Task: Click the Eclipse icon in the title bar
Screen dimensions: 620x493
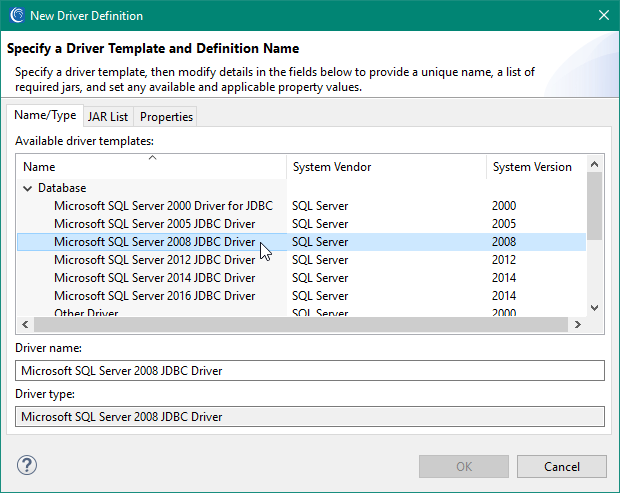Action: (17, 15)
